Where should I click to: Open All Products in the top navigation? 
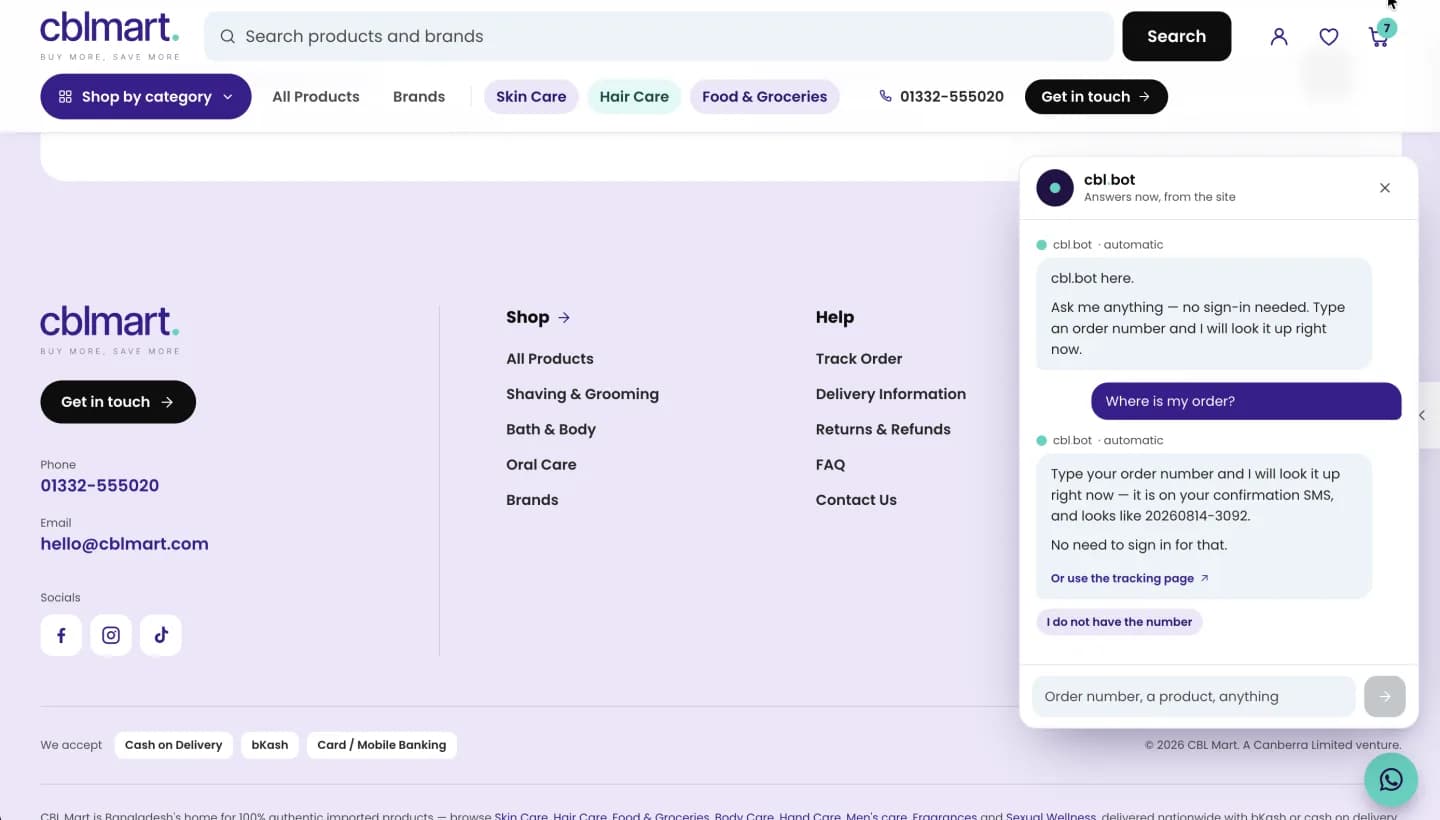coord(316,97)
